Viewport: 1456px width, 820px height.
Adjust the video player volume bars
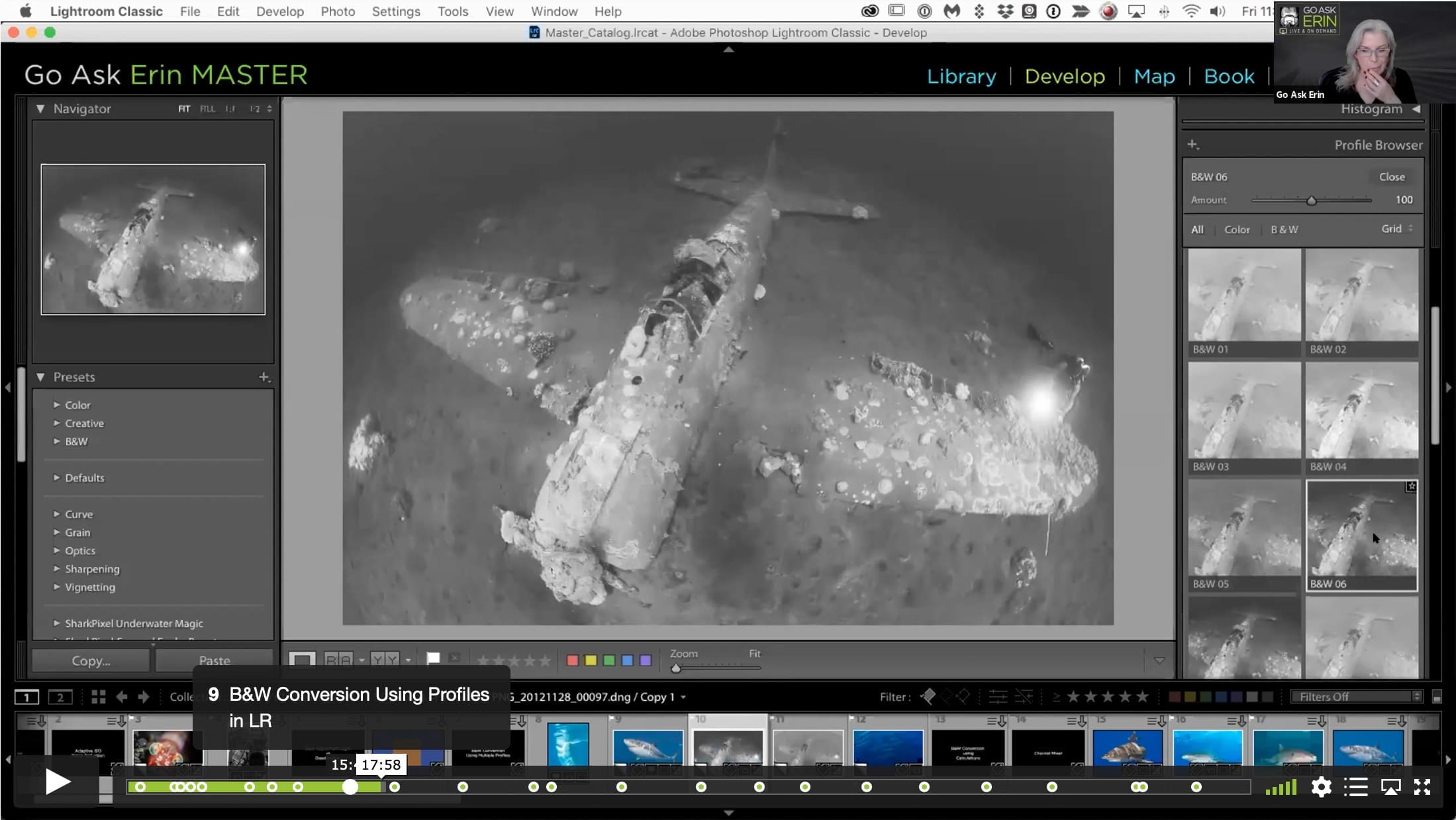pos(1281,788)
